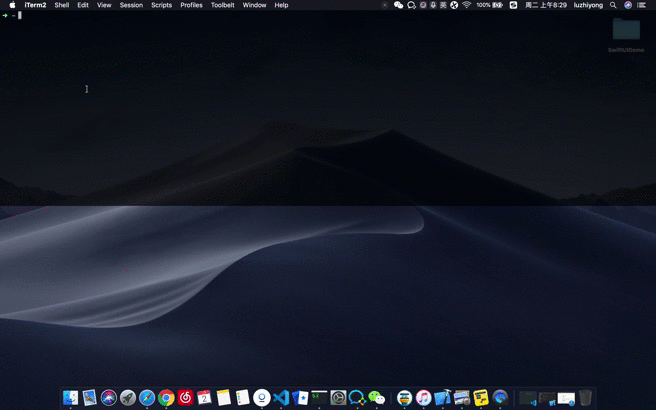Open Spotlight search magnifier
656x410 pixels.
coord(613,5)
